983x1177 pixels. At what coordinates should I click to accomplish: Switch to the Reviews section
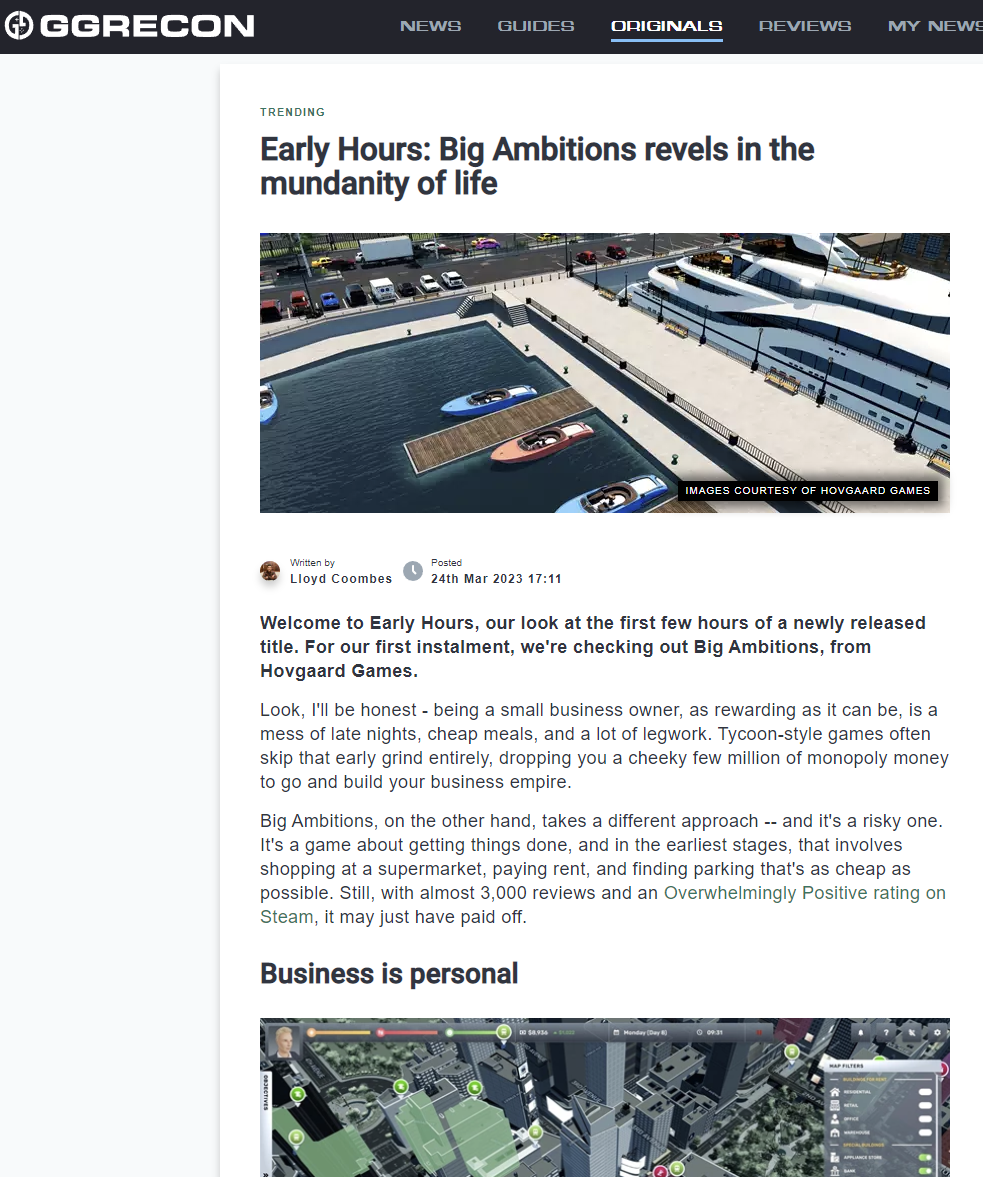pyautogui.click(x=805, y=26)
